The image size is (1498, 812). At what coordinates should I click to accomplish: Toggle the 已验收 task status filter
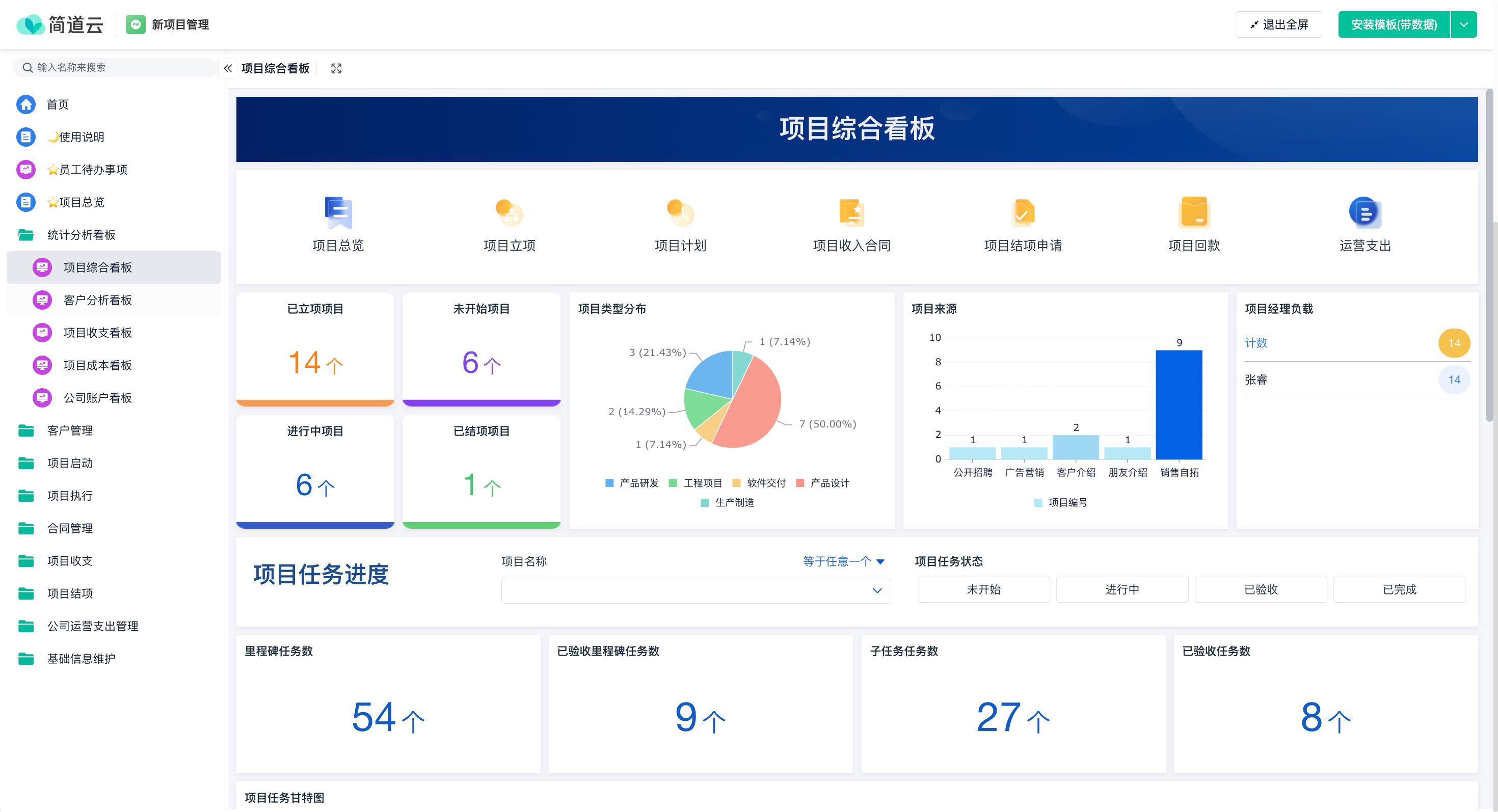point(1260,589)
